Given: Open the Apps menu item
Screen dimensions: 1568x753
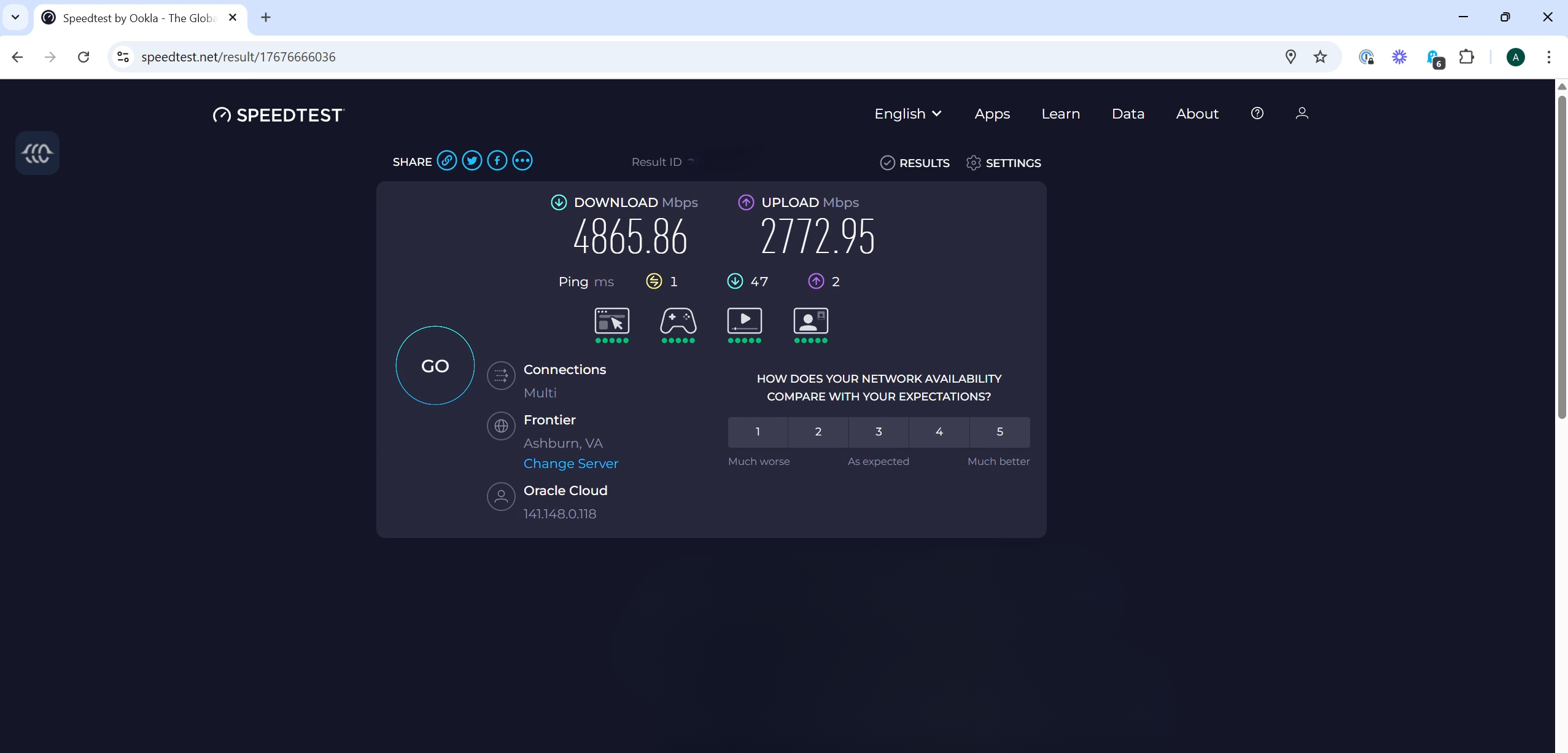Looking at the screenshot, I should coord(992,114).
